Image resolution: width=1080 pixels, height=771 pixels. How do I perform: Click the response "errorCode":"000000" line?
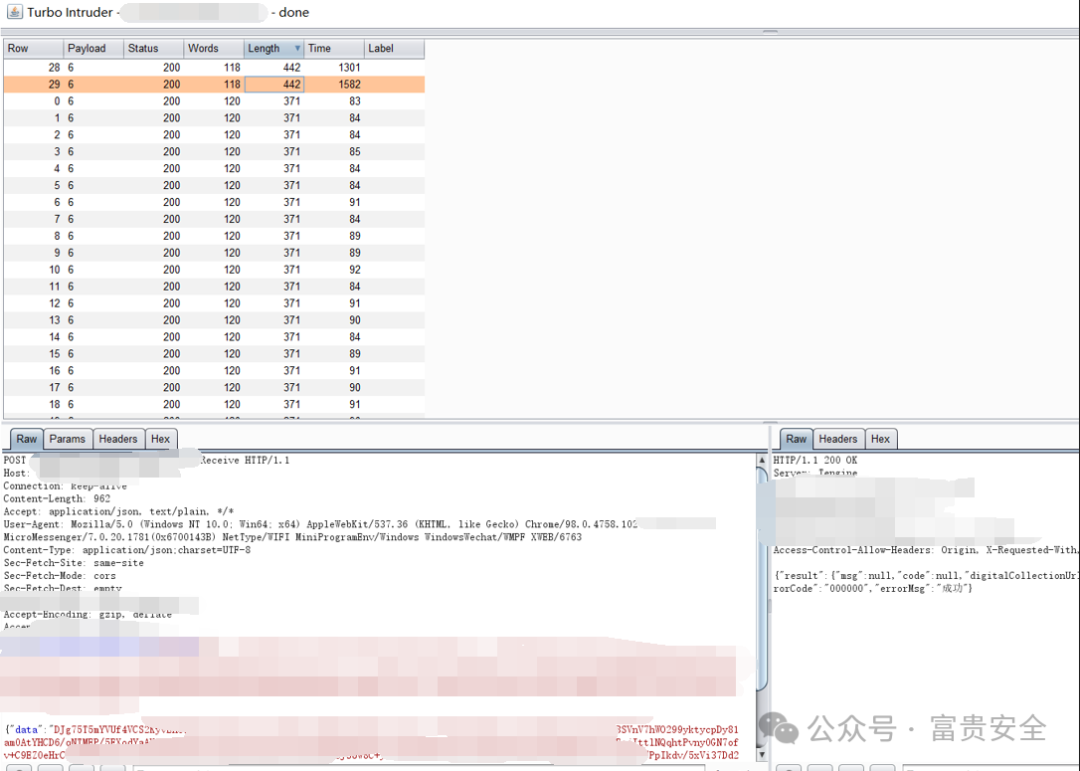pyautogui.click(x=873, y=588)
